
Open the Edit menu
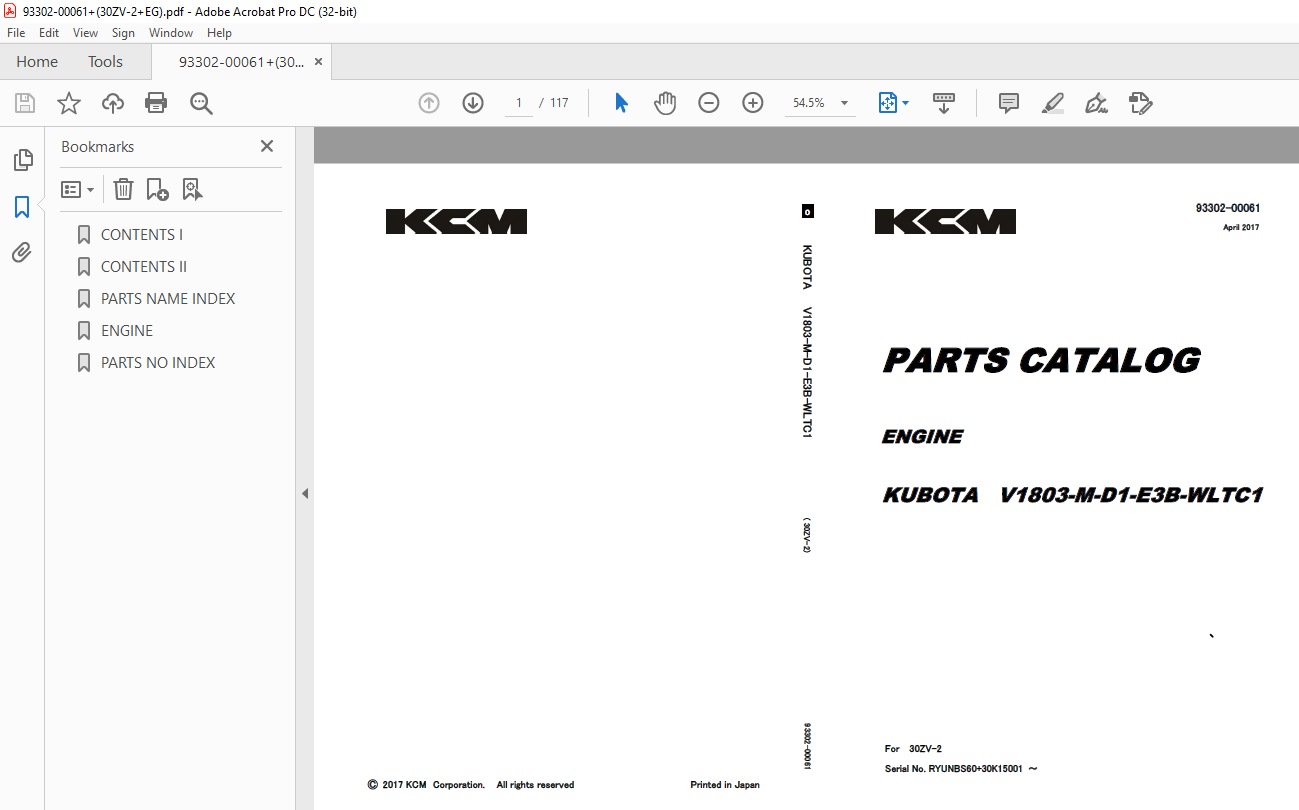tap(49, 33)
